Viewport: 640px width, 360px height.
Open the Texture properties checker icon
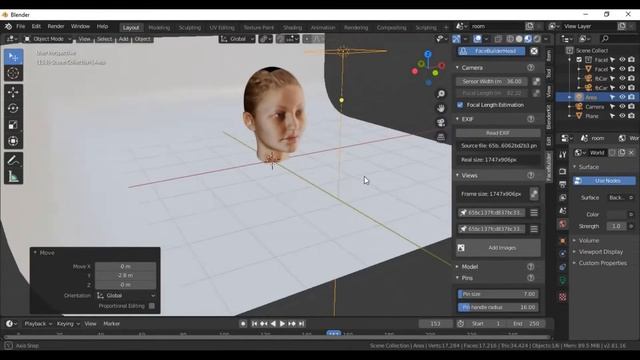(563, 297)
